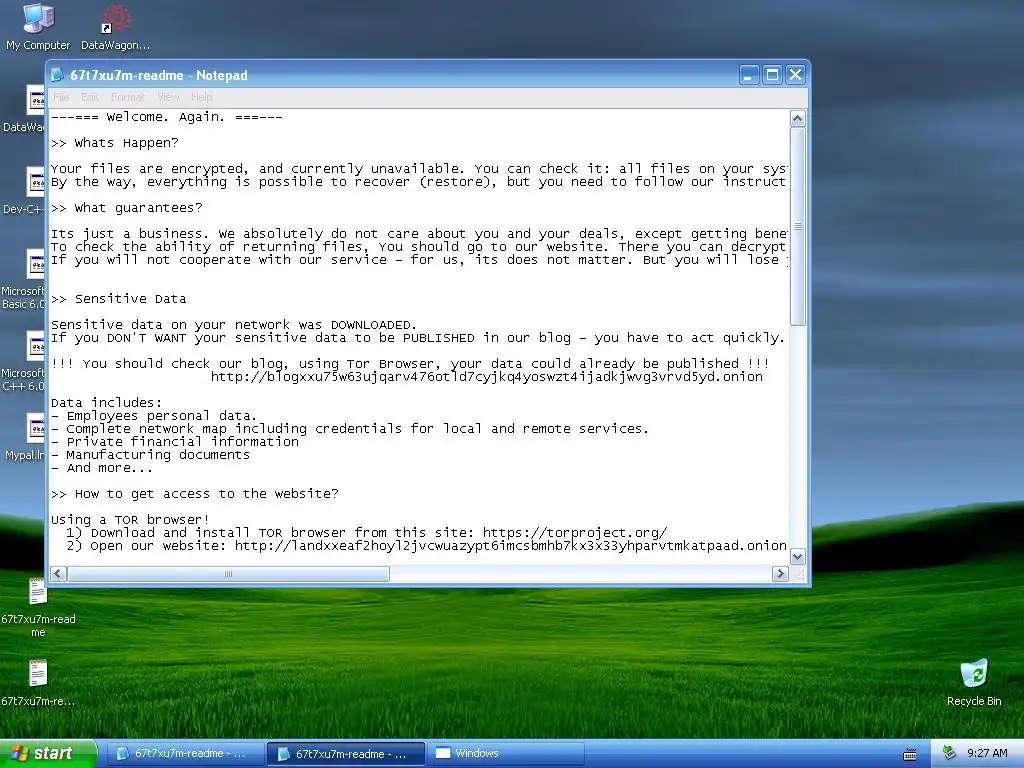The width and height of the screenshot is (1024, 768).
Task: Click the '>> Whats Happen?' heading line
Action: coord(115,143)
